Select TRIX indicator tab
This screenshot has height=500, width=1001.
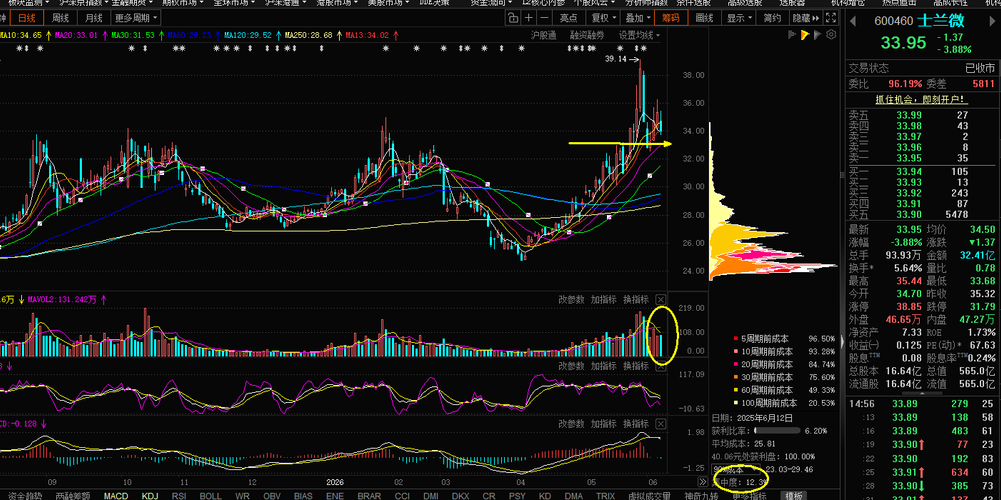click(x=605, y=496)
